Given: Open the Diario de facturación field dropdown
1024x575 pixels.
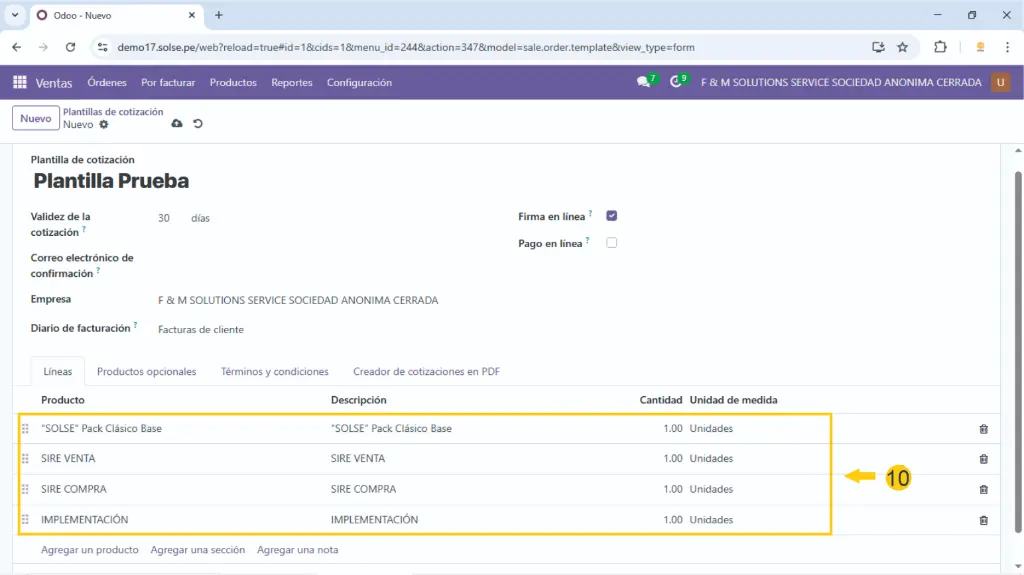Looking at the screenshot, I should [201, 330].
